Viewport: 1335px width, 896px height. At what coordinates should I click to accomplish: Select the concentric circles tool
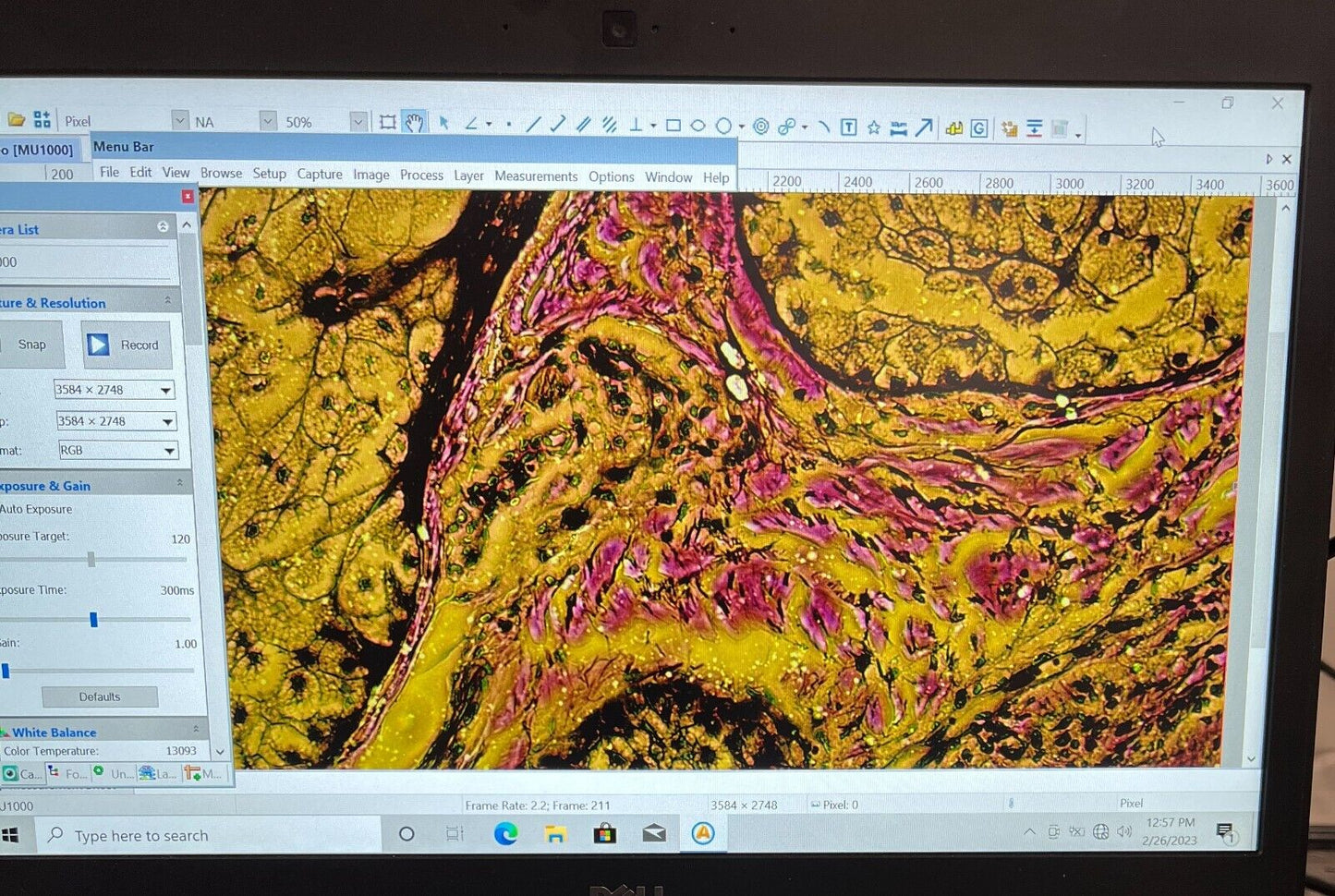pyautogui.click(x=761, y=127)
